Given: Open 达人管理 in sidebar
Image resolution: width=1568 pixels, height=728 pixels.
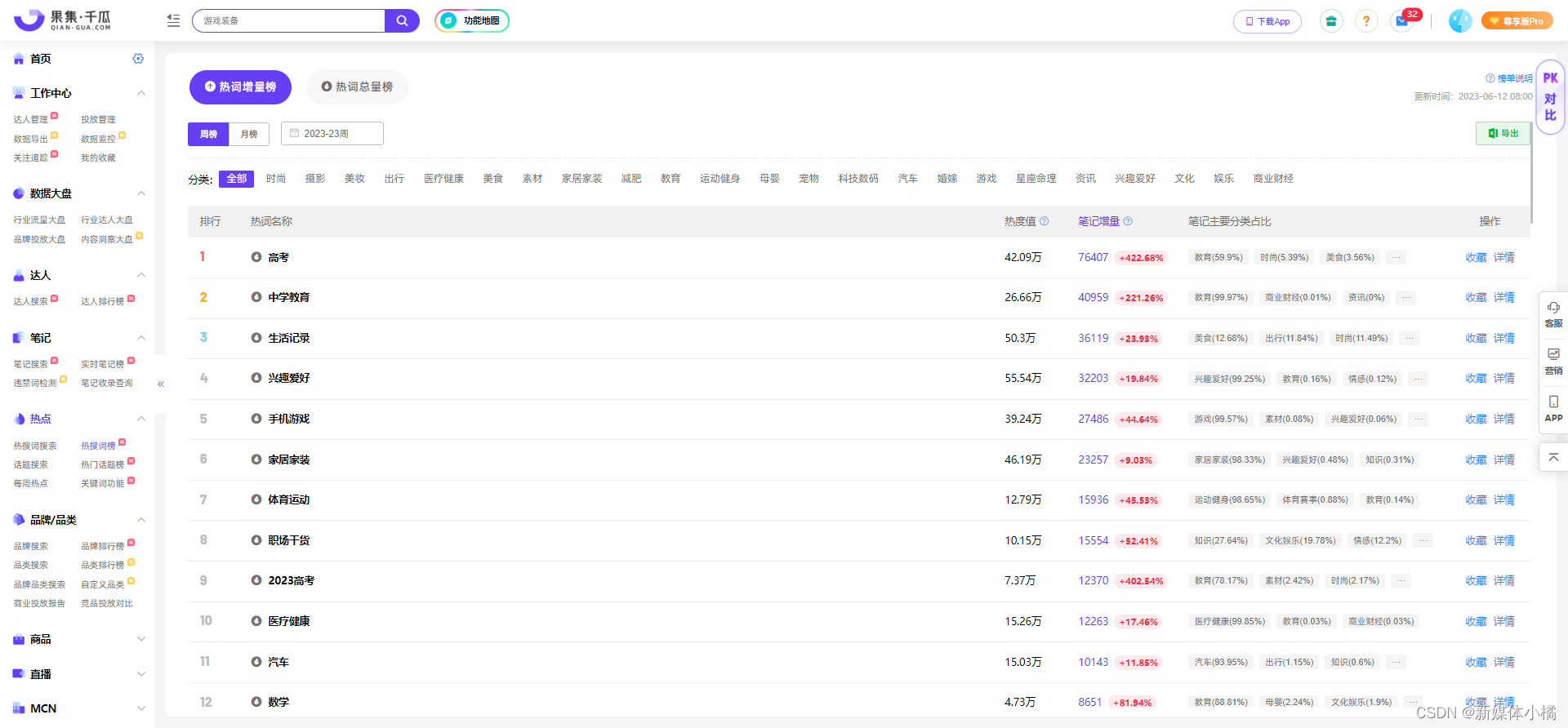Looking at the screenshot, I should pos(31,119).
